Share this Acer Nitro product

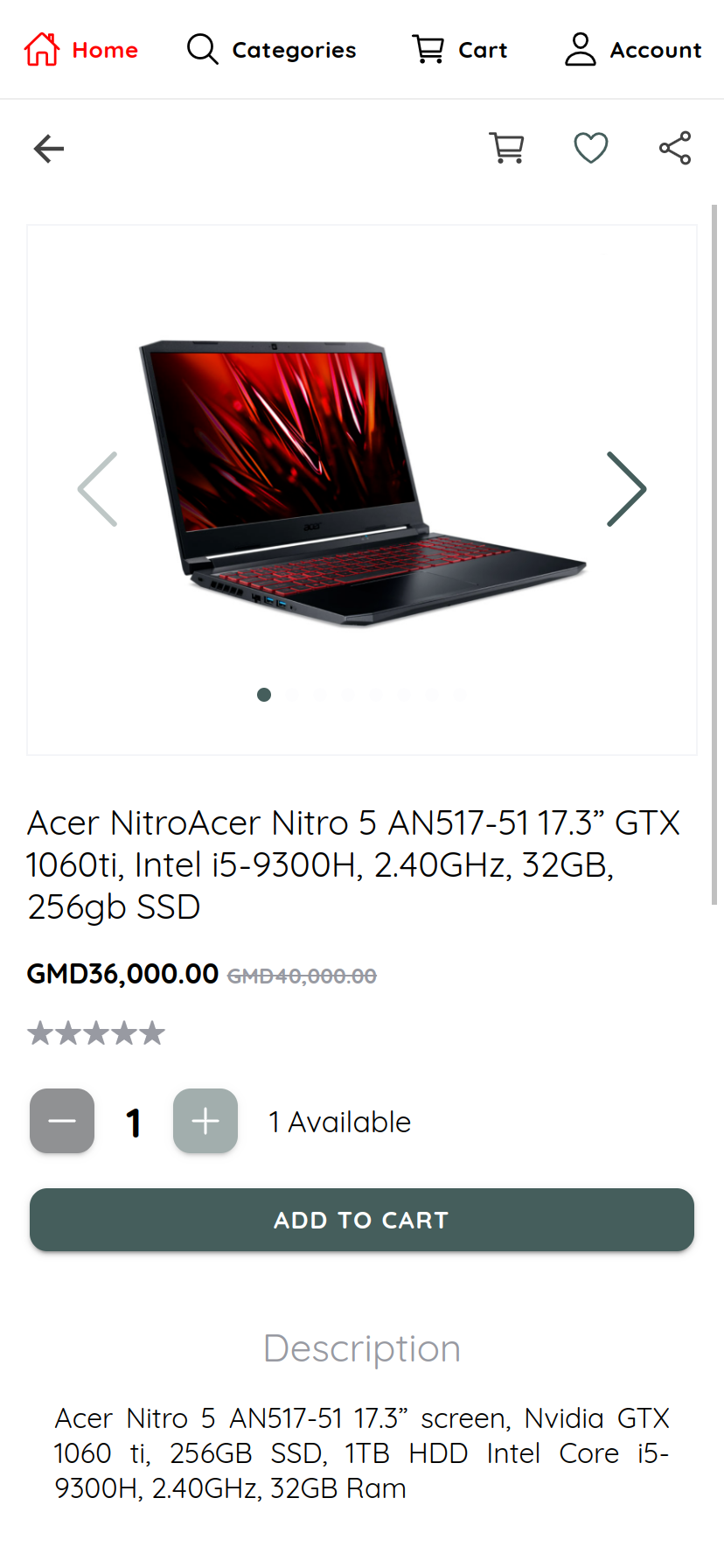(675, 148)
